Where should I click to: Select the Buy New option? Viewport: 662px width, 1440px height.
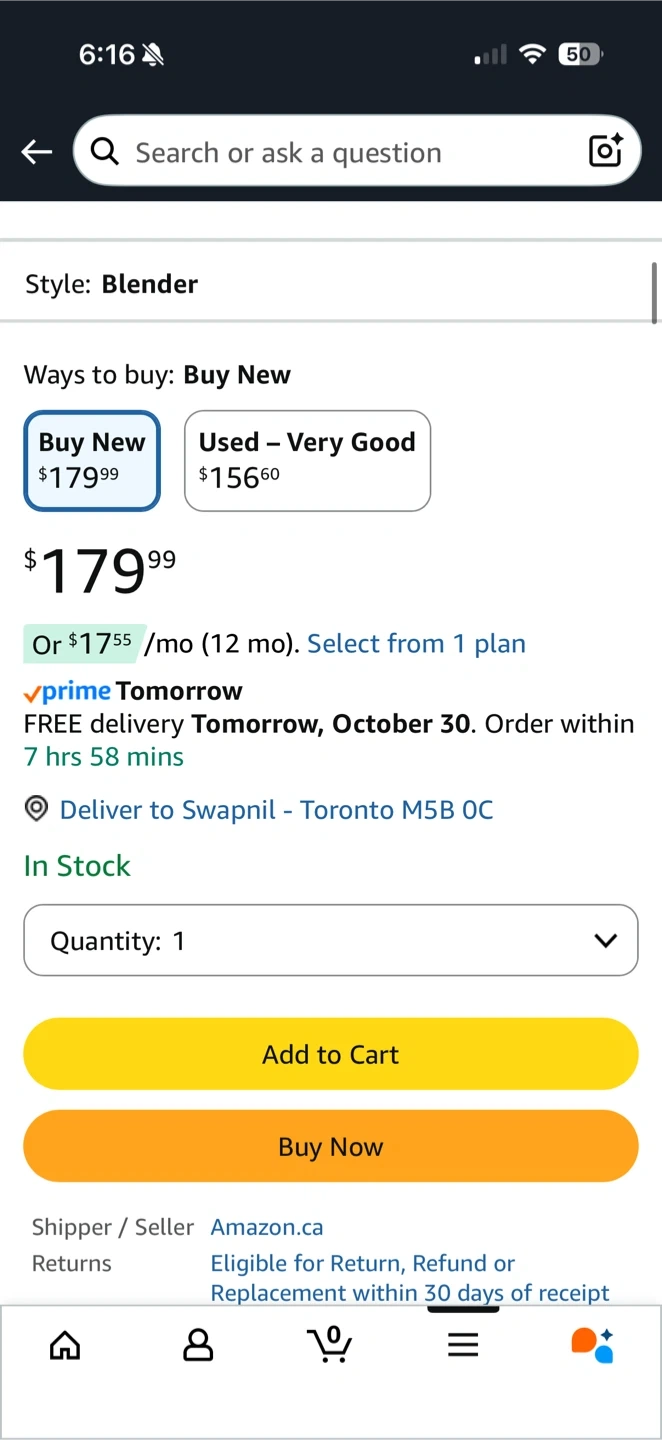[92, 460]
